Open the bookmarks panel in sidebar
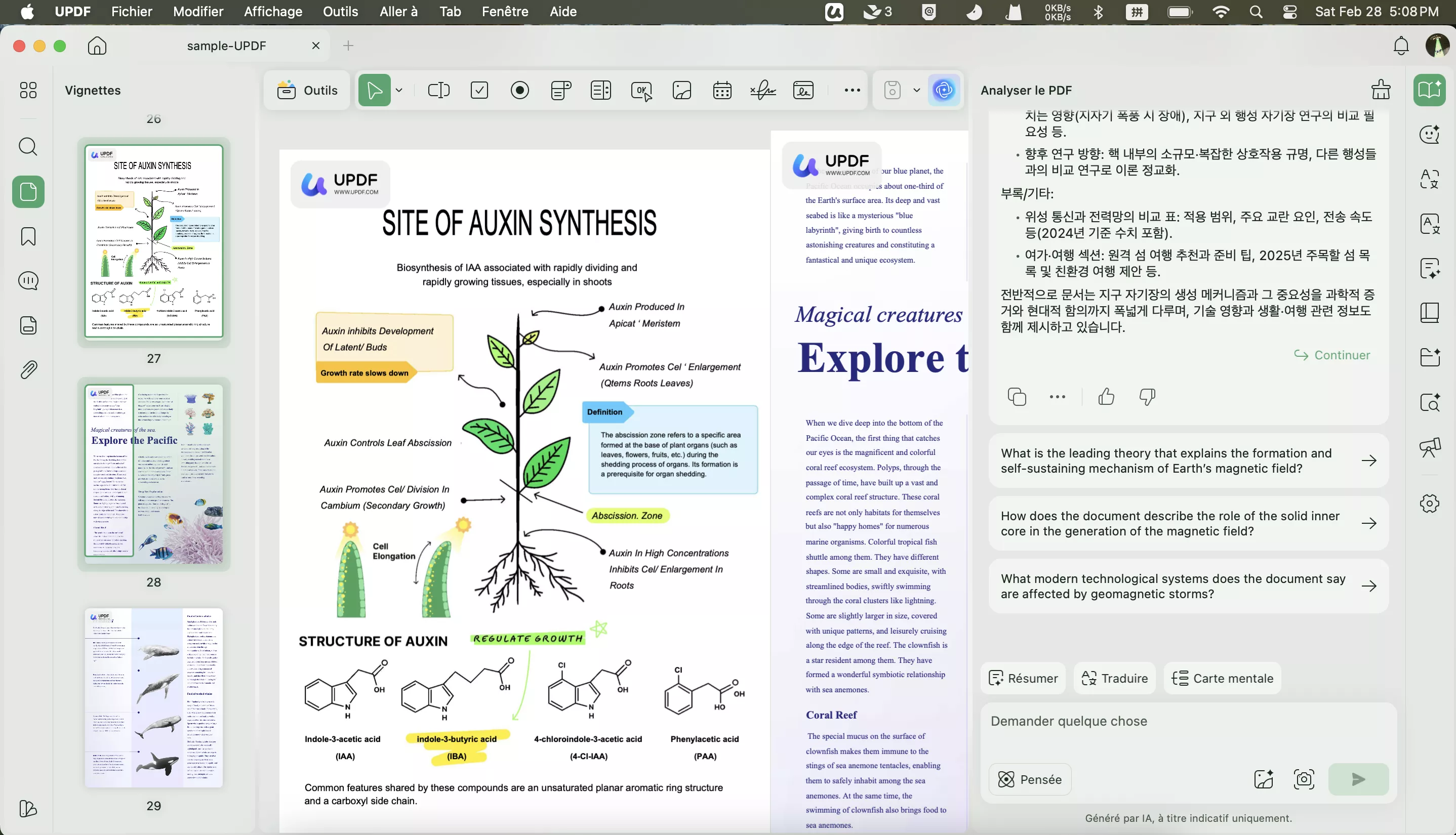The image size is (1456, 835). pyautogui.click(x=28, y=236)
